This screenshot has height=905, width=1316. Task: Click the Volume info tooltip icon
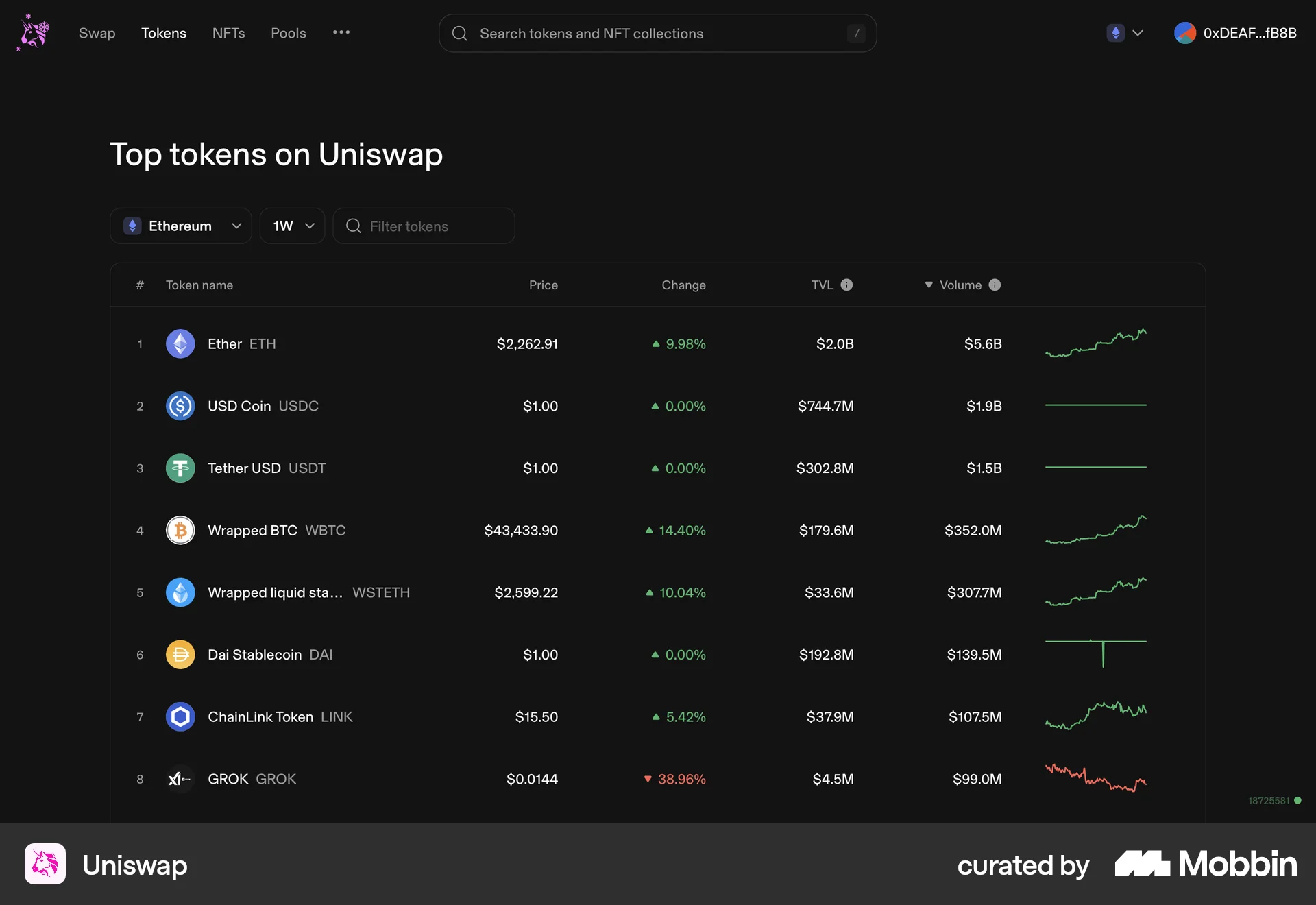pyautogui.click(x=995, y=285)
